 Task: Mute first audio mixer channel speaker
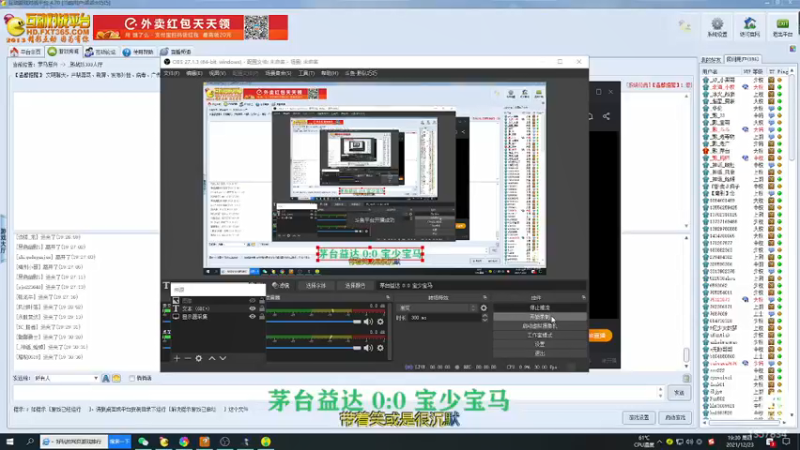368,321
